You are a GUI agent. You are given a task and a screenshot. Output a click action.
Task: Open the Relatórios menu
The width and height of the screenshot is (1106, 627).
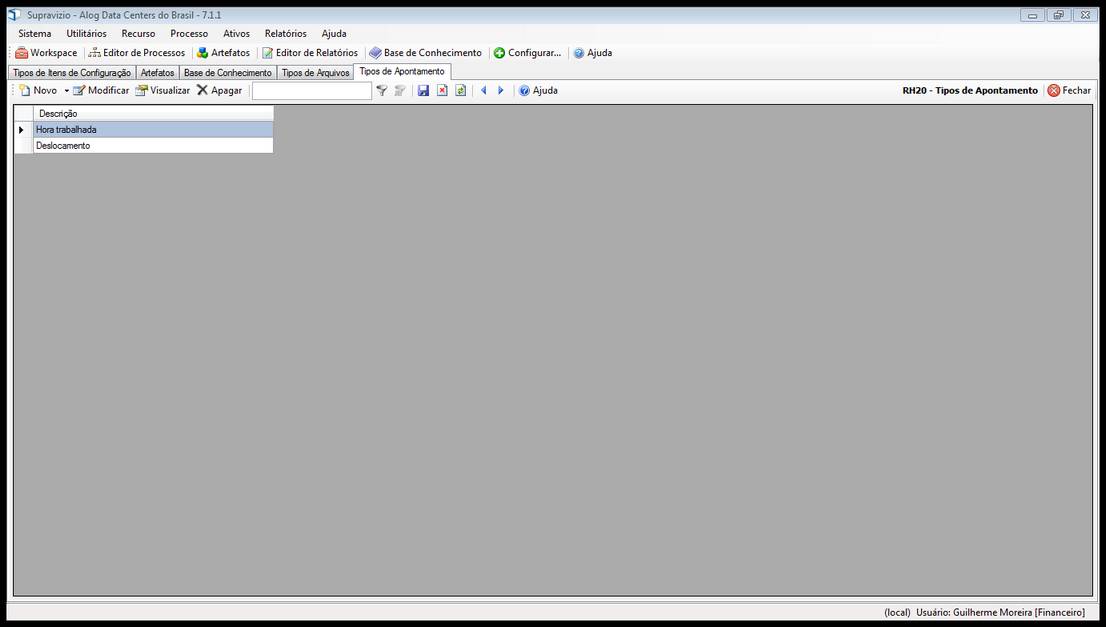[x=286, y=33]
